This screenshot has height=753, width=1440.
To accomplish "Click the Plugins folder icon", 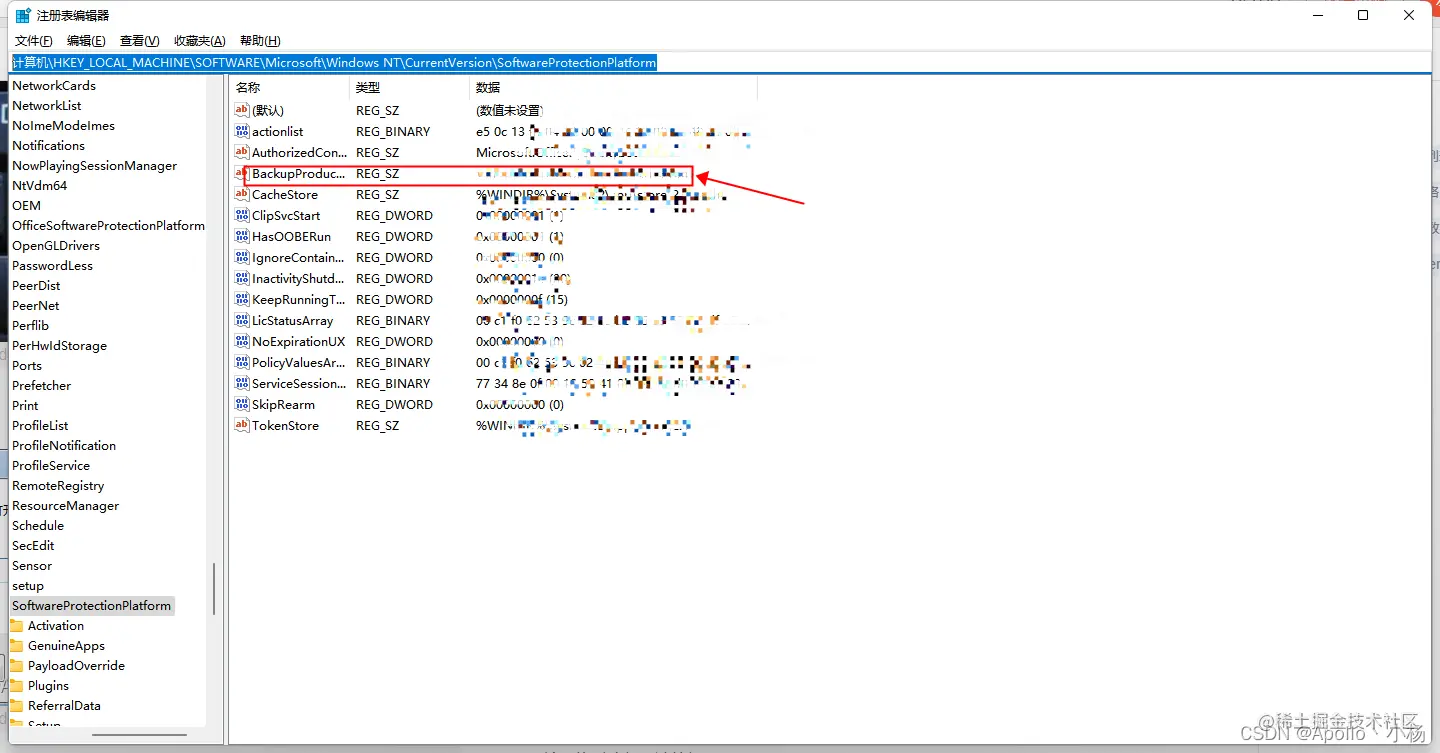I will 16,685.
